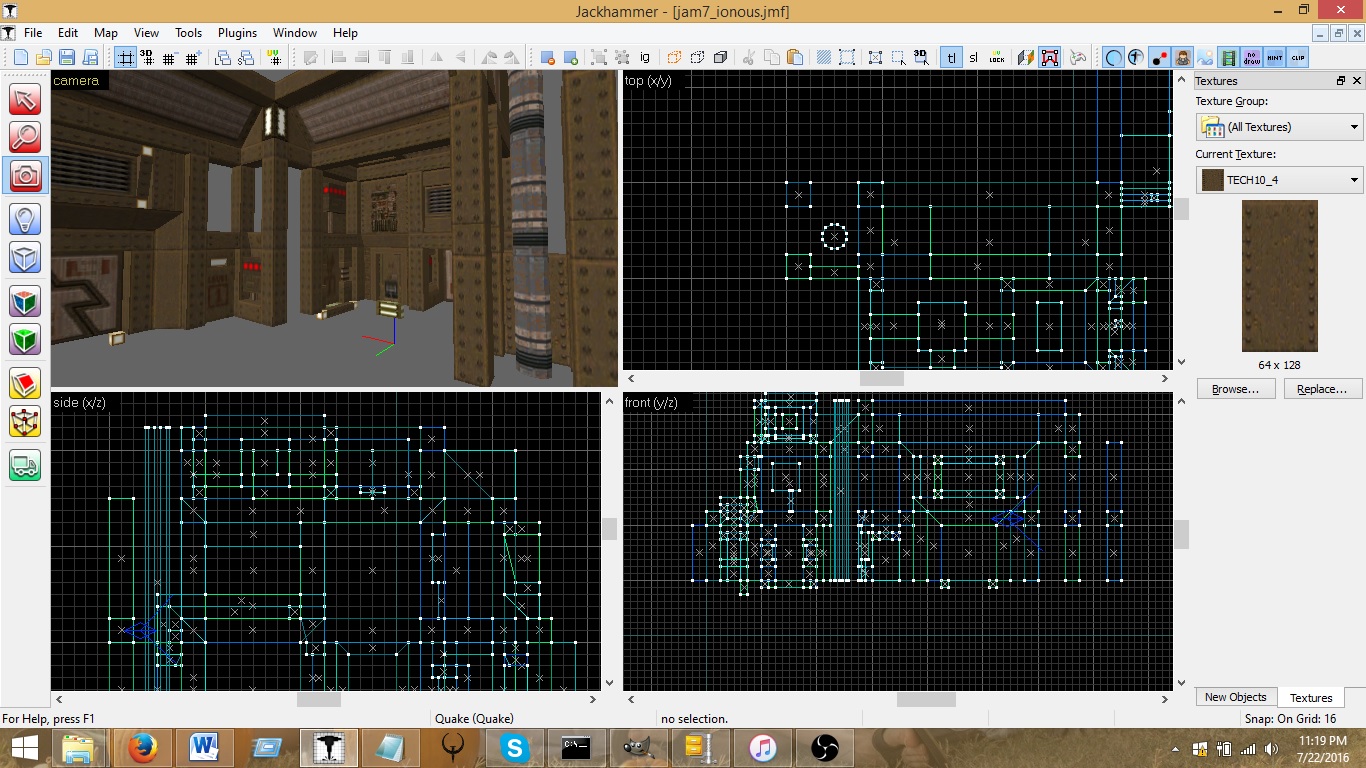Open Firefox from the taskbar
This screenshot has height=768, width=1366.
pyautogui.click(x=142, y=747)
